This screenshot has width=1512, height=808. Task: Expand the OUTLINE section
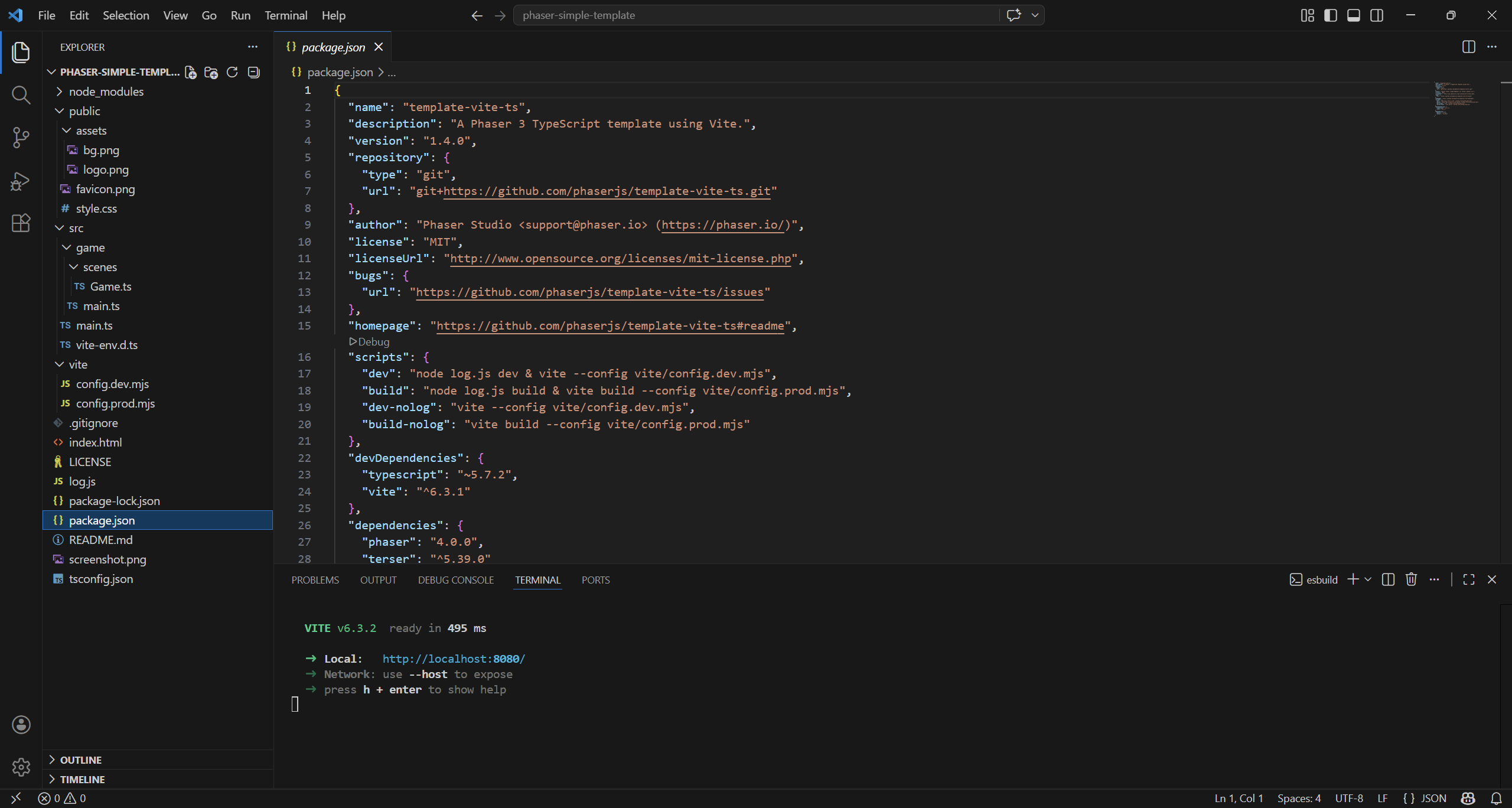[81, 760]
